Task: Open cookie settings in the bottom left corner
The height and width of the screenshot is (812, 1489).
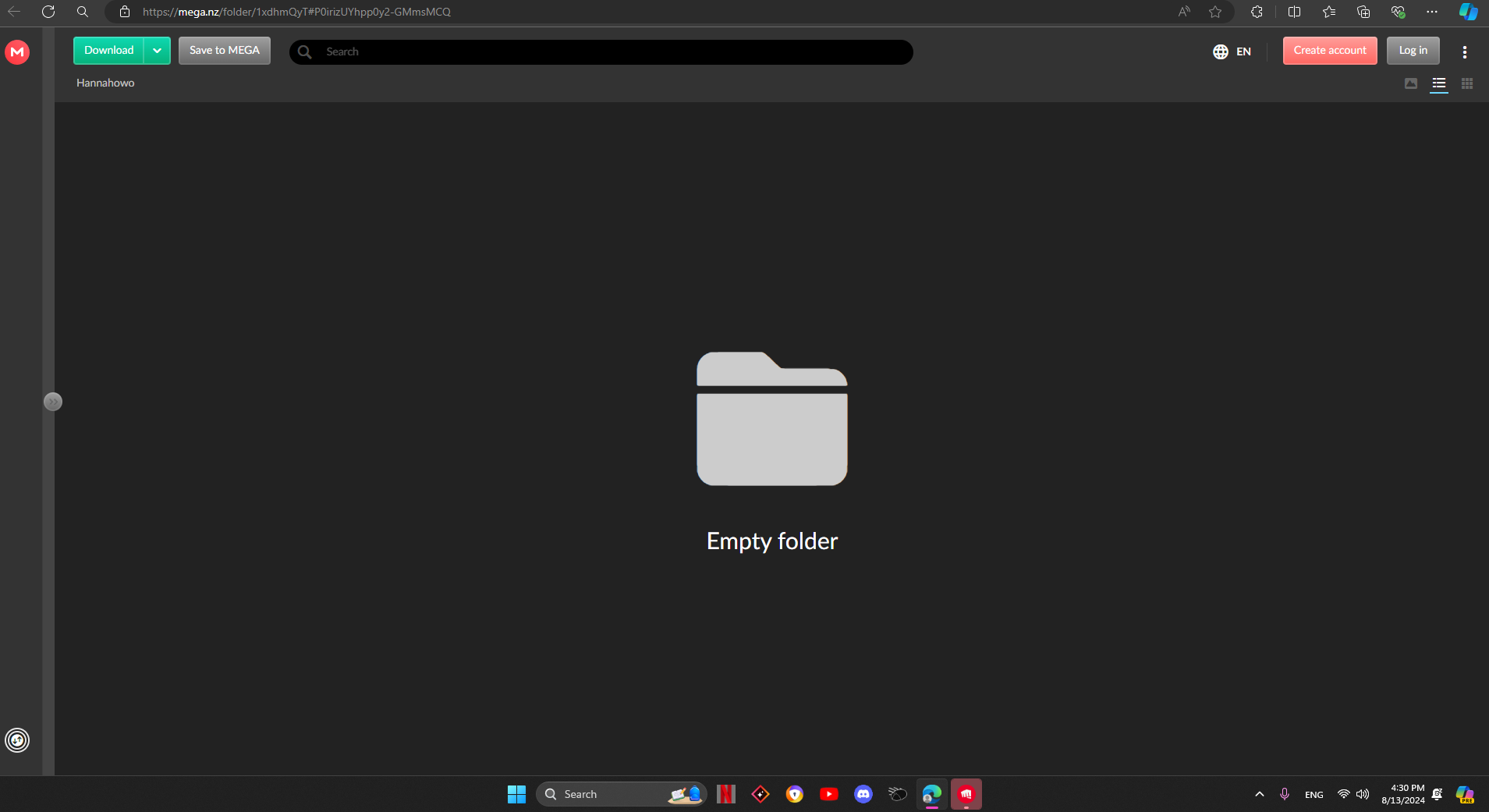Action: pos(16,739)
